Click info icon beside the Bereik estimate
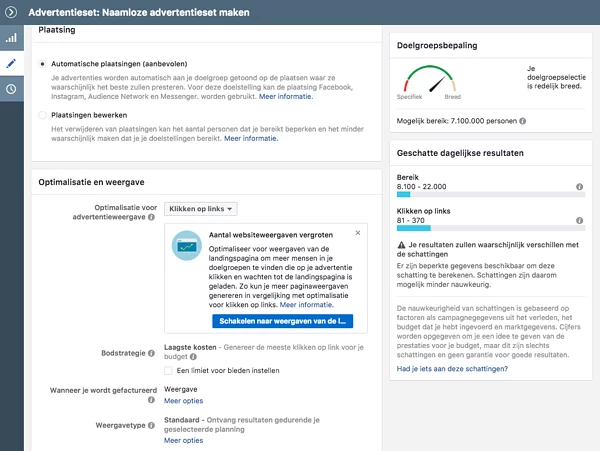Viewport: 600px width, 451px height. pyautogui.click(x=580, y=187)
